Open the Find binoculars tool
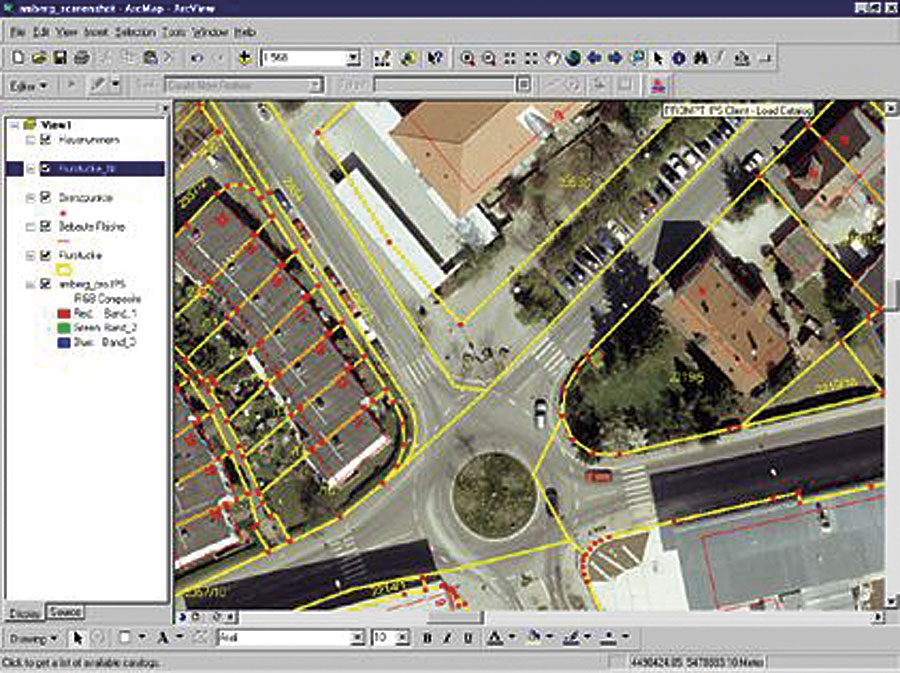 click(700, 59)
